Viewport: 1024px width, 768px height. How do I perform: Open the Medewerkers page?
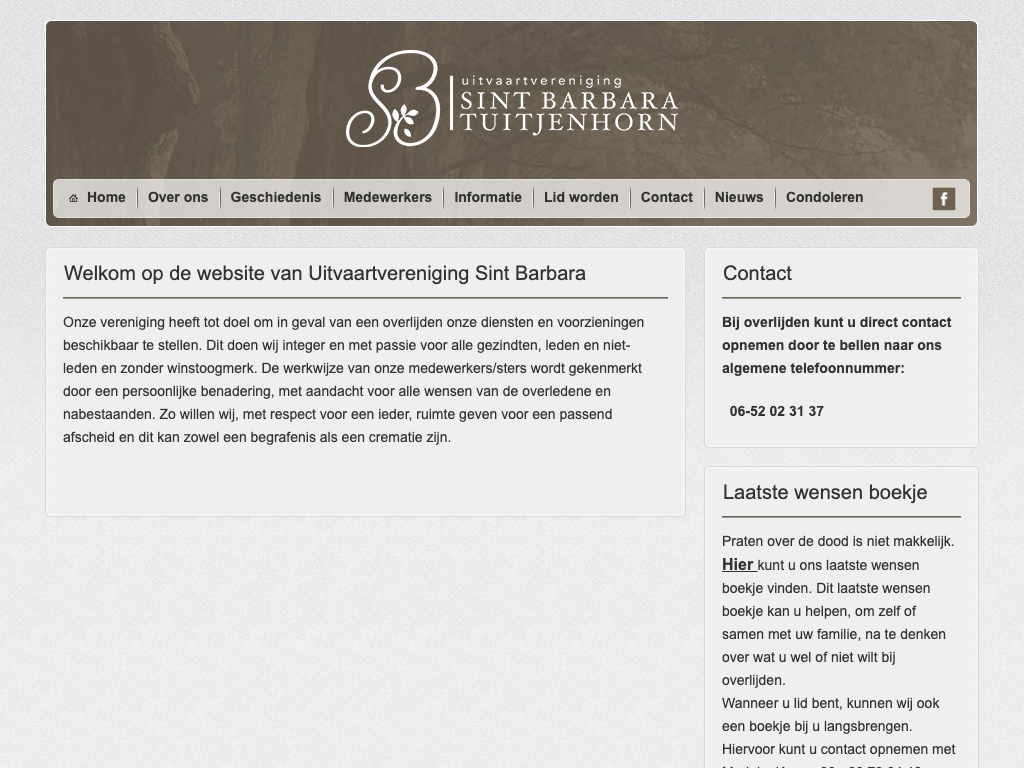pos(388,197)
